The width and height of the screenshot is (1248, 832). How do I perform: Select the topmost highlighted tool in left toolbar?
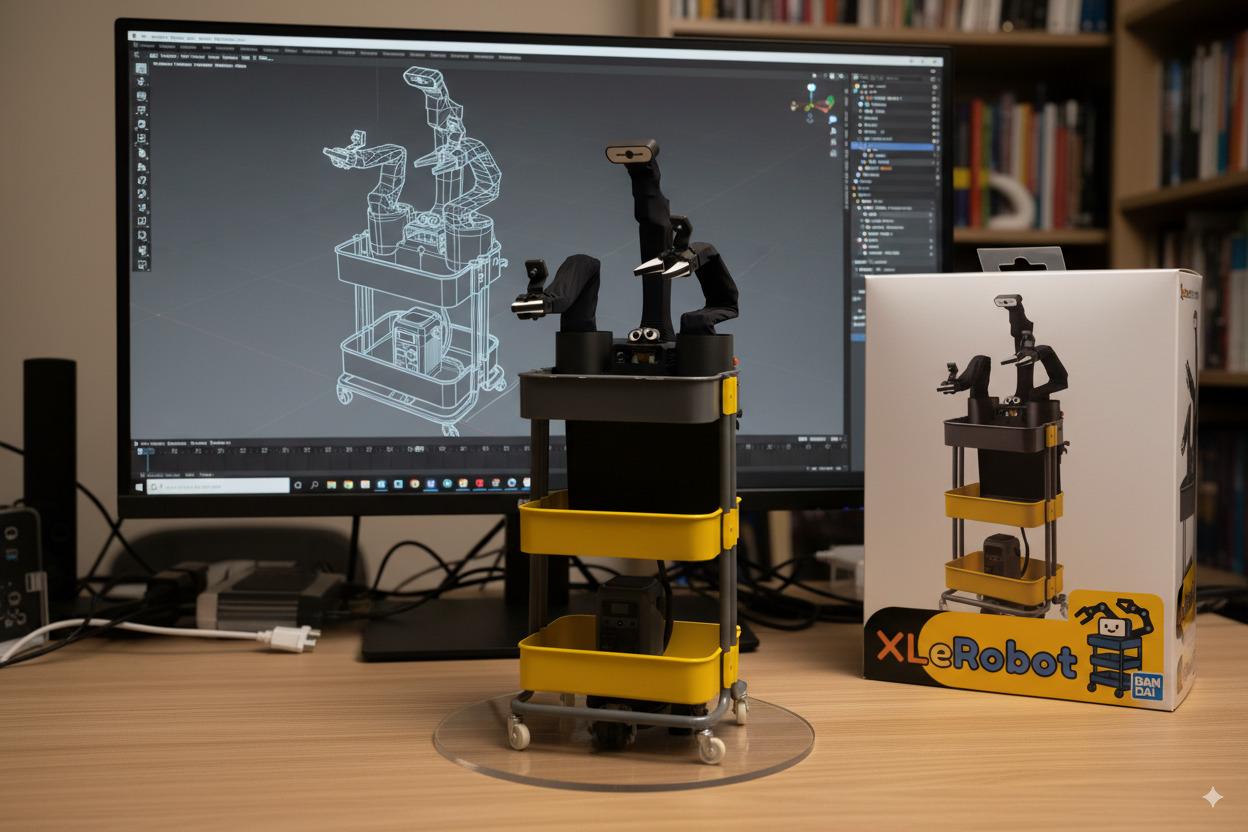[141, 69]
